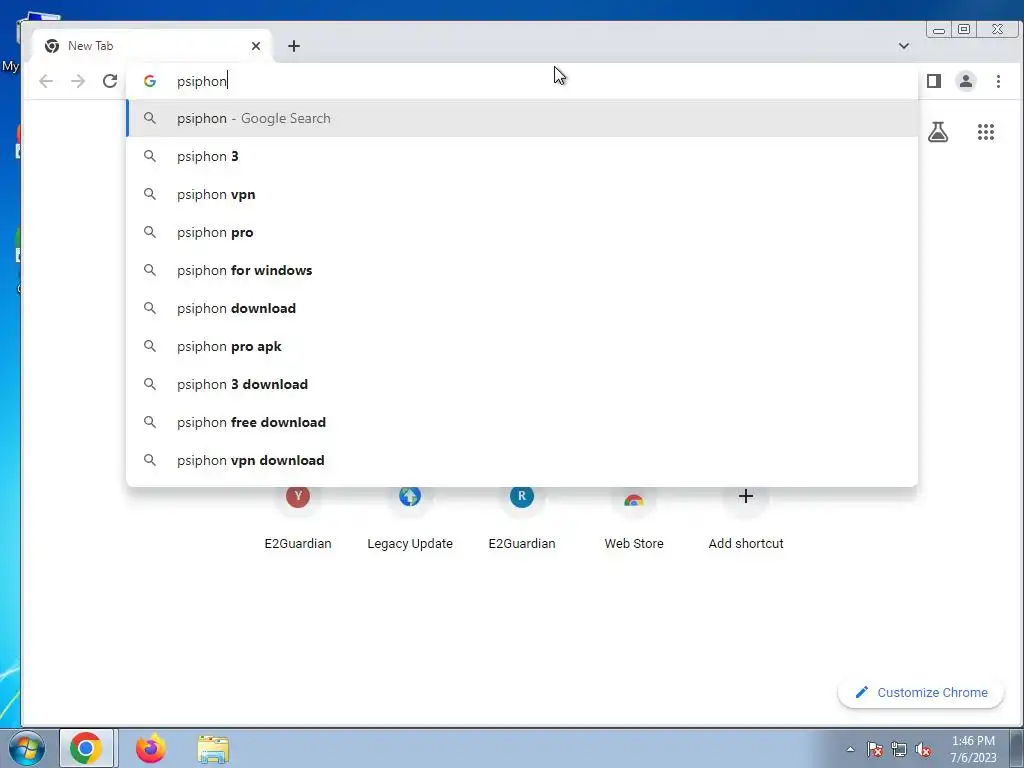This screenshot has height=768, width=1024.
Task: Open the profile avatar icon
Action: pos(966,81)
